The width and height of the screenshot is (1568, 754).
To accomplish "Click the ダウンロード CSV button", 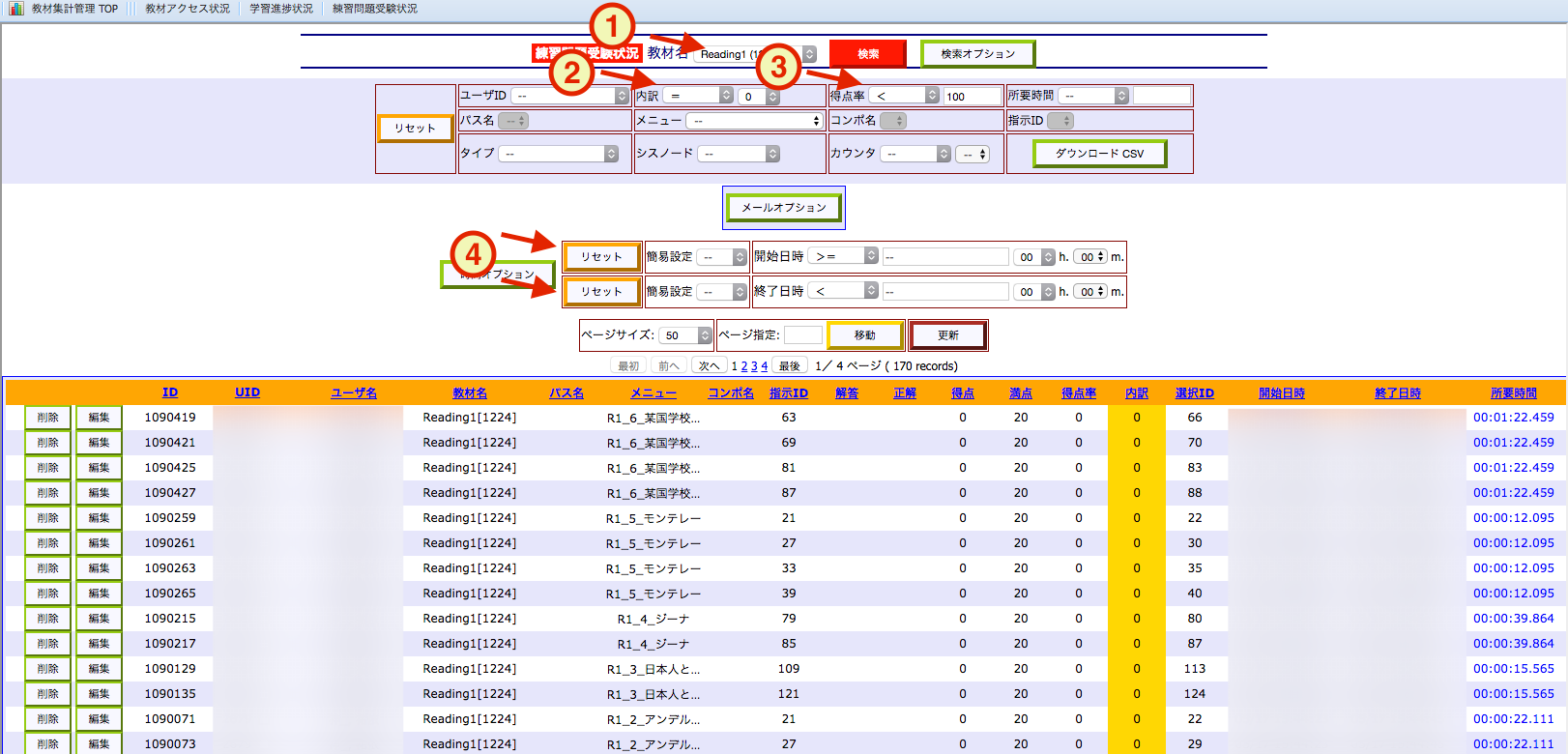I will (1099, 154).
